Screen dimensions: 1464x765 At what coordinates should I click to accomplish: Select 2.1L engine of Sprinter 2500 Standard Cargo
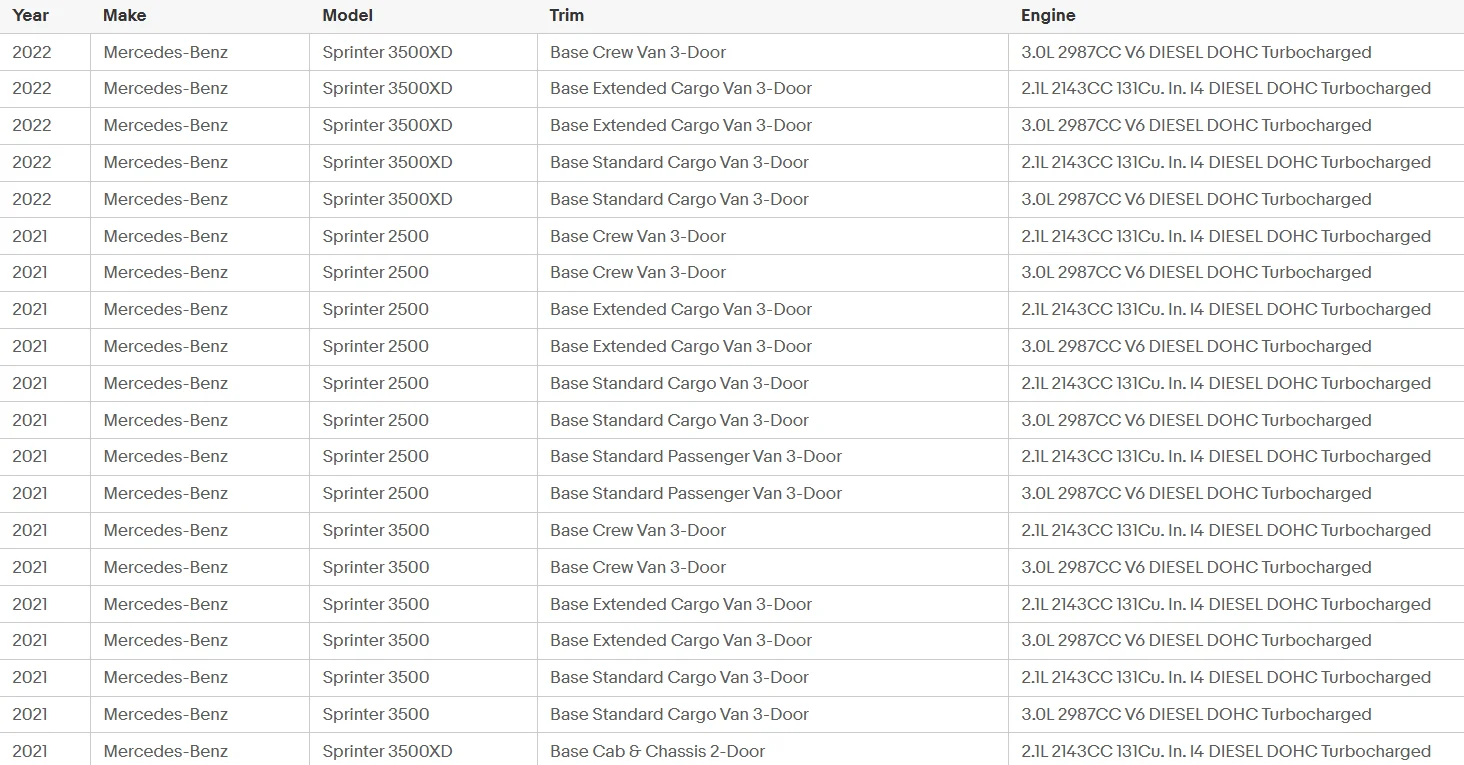[1226, 383]
